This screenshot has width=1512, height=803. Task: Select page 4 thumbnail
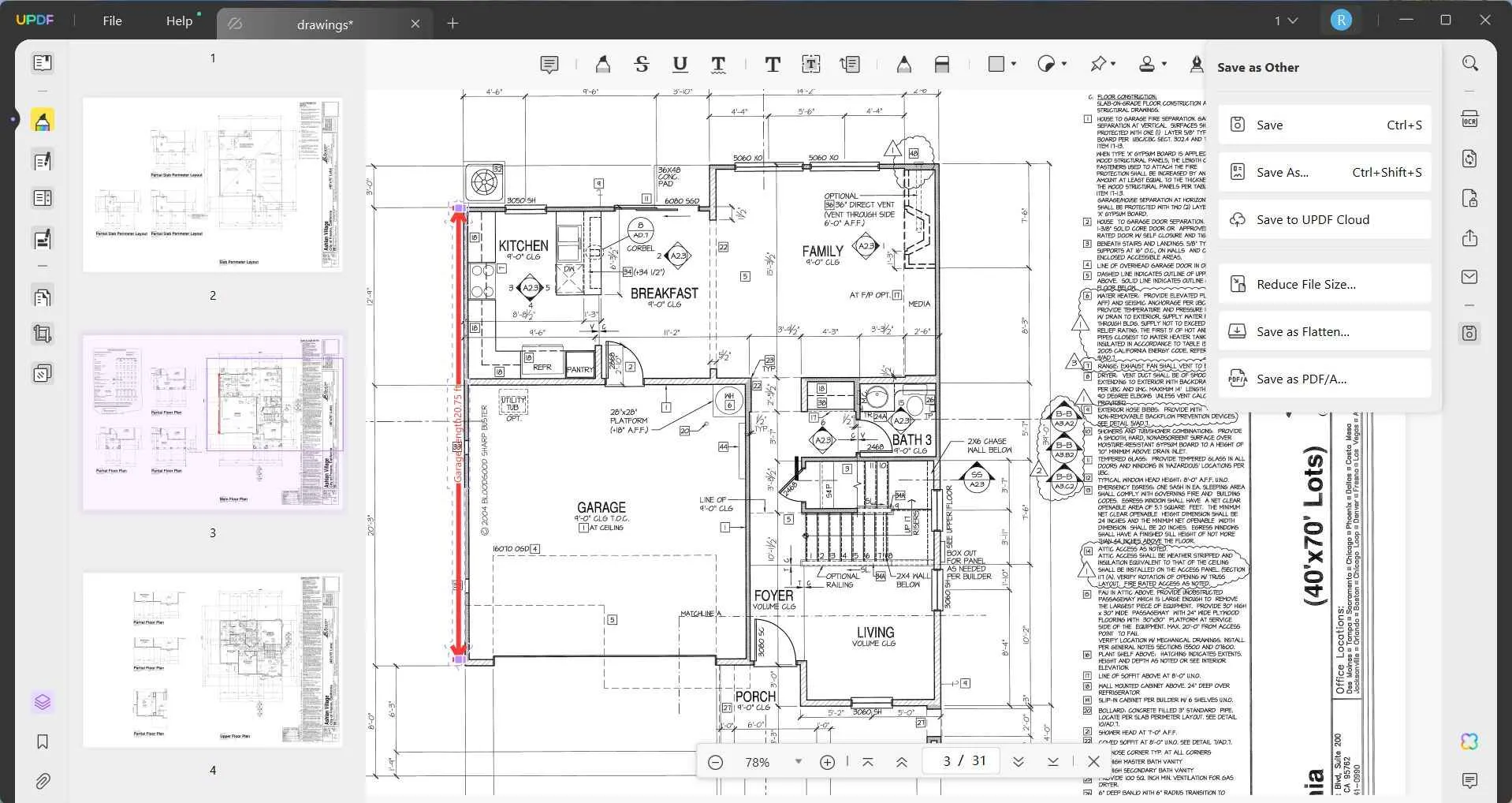pyautogui.click(x=213, y=659)
